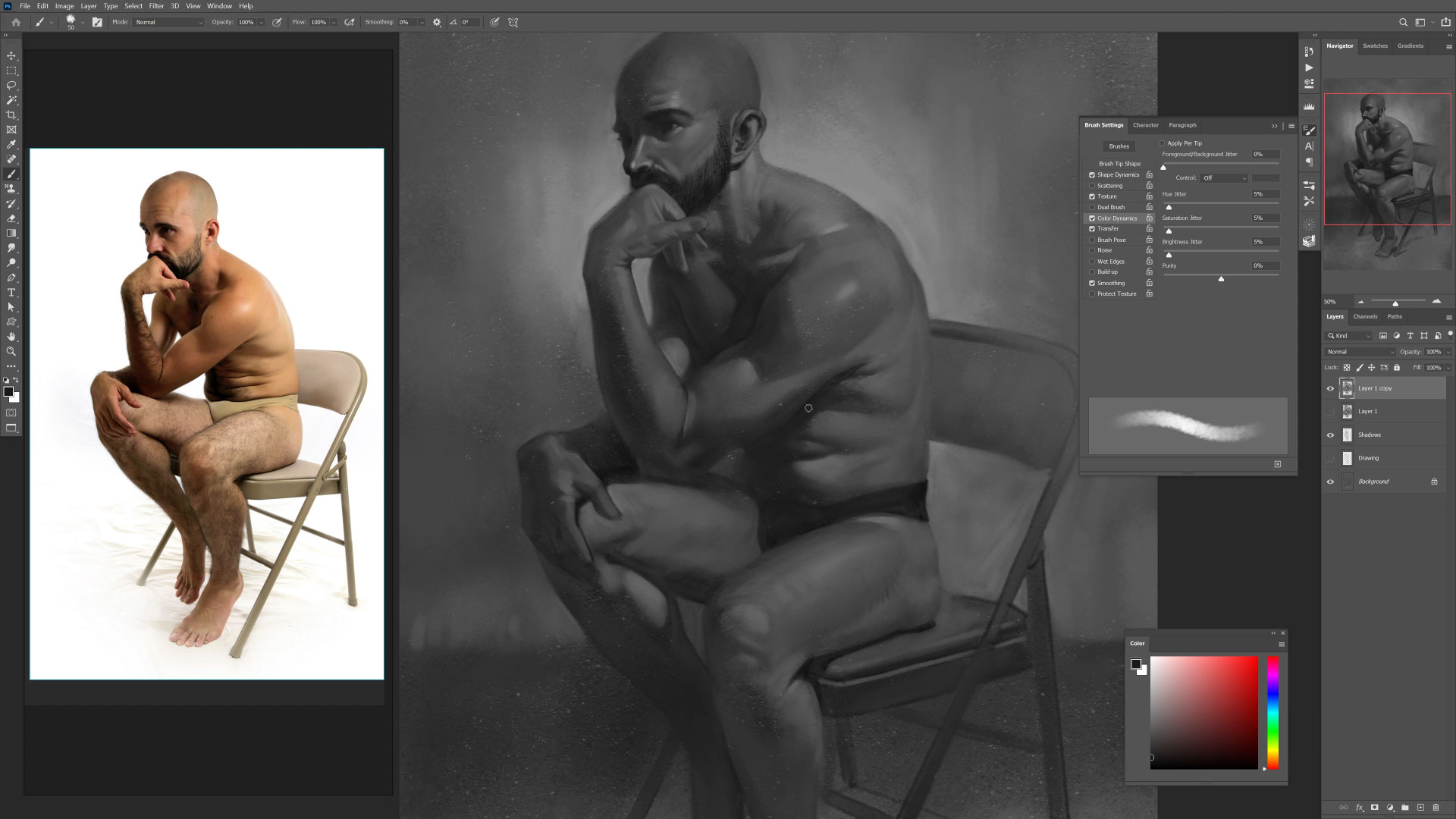Click the Home icon in options bar
This screenshot has width=1456, height=819.
click(x=16, y=22)
